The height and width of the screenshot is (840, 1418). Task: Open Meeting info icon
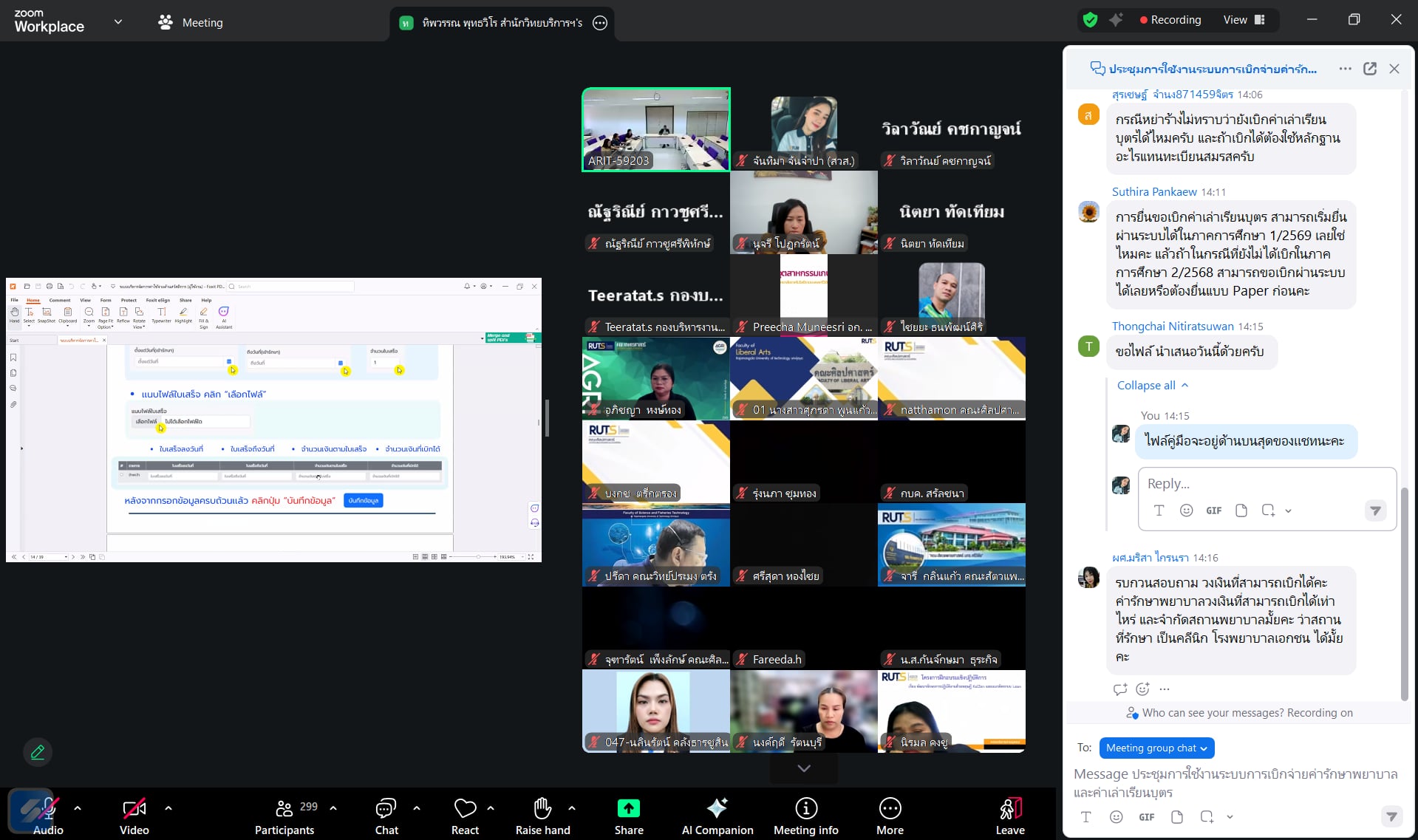tap(805, 808)
